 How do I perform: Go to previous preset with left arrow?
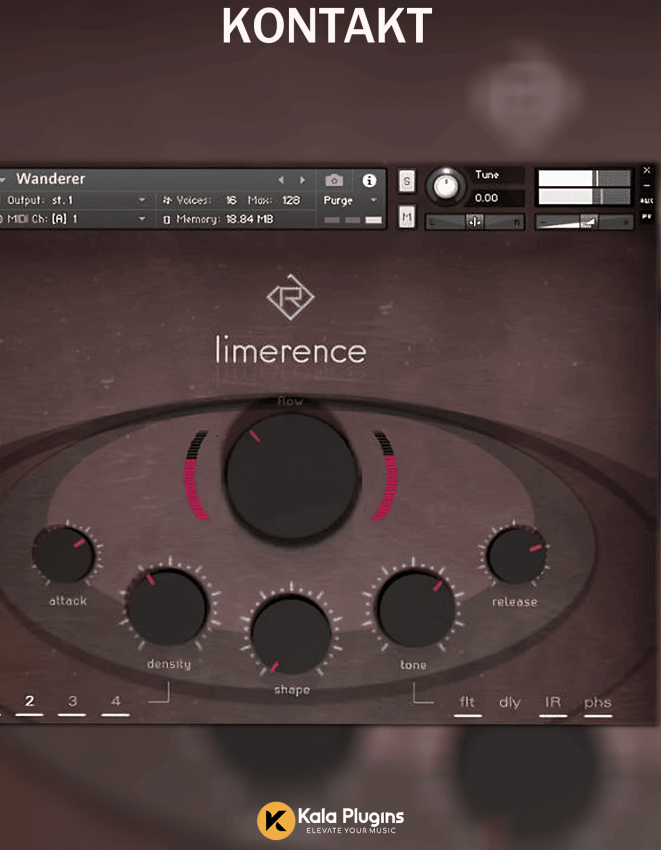281,180
